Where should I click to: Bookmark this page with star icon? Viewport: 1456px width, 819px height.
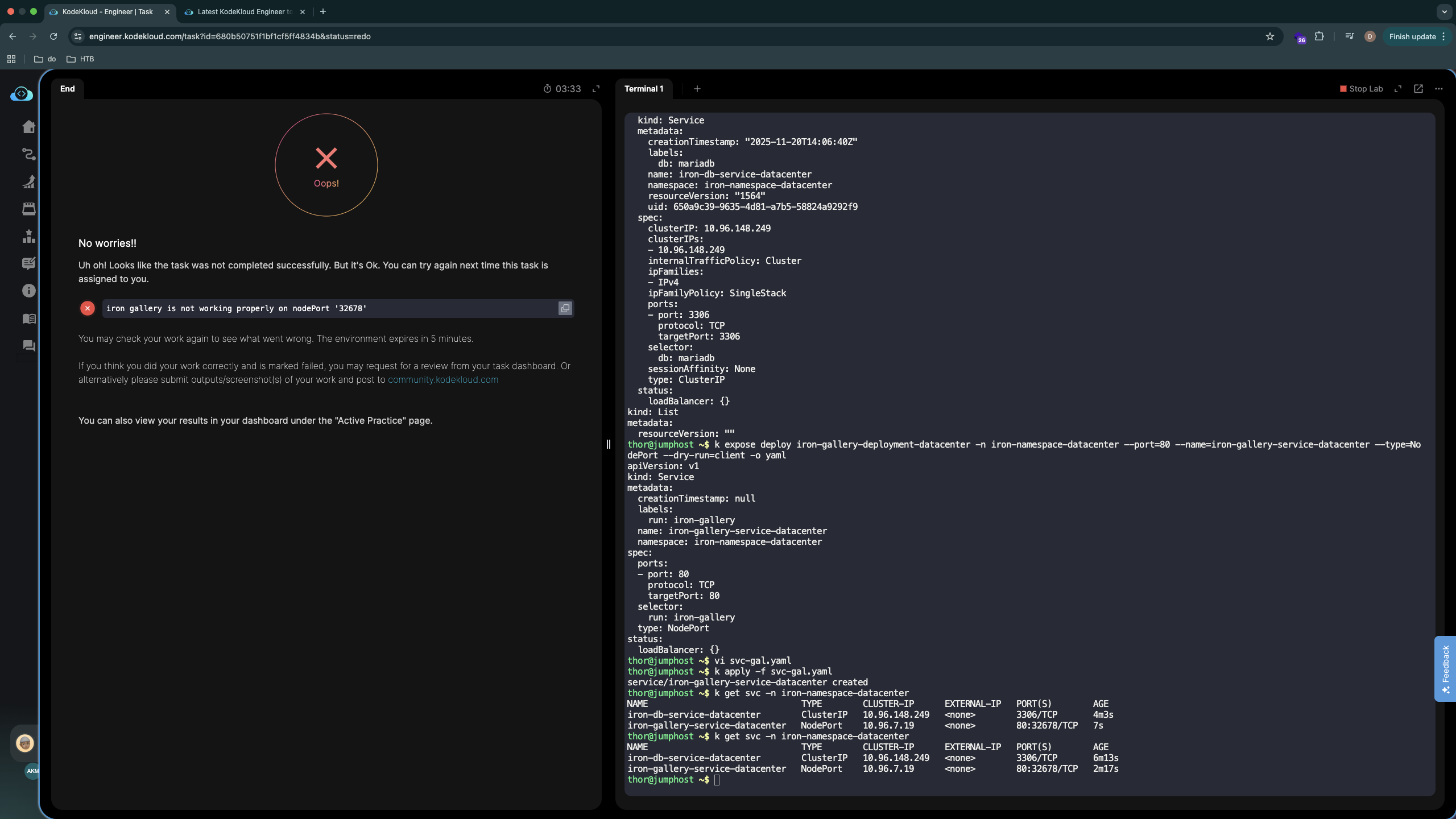click(x=1270, y=36)
